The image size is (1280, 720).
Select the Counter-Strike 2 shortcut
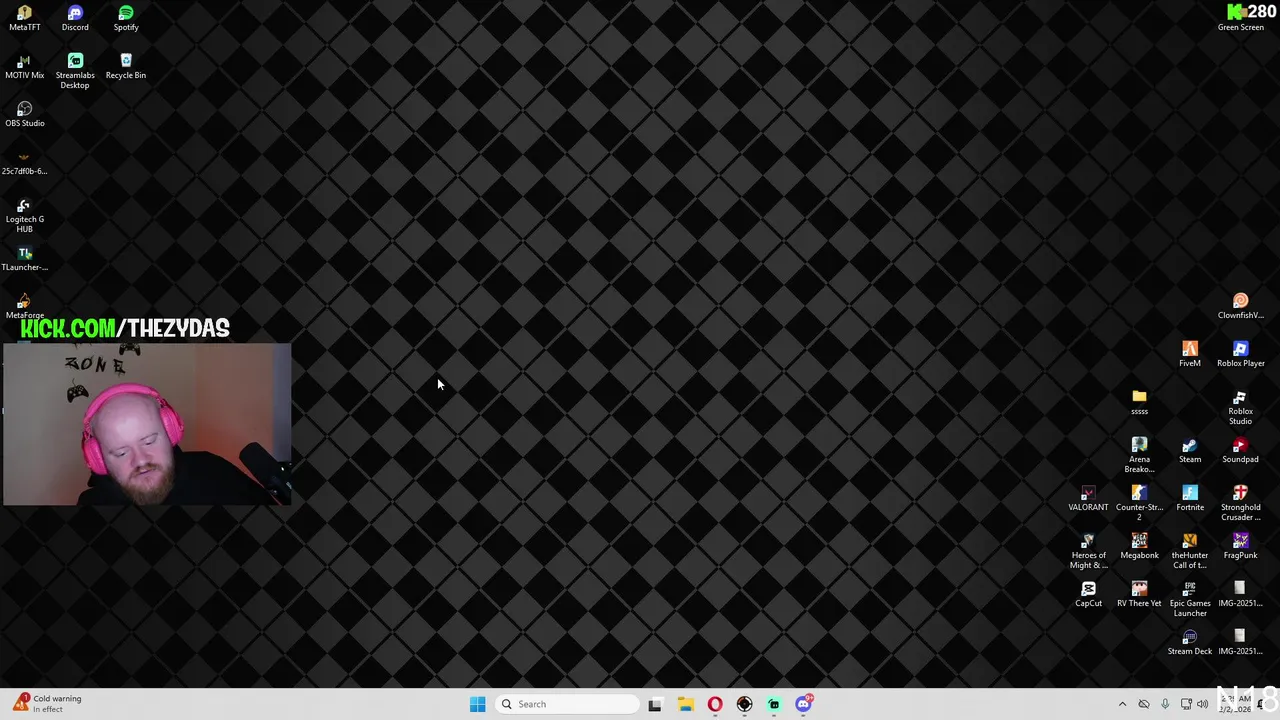(x=1139, y=503)
